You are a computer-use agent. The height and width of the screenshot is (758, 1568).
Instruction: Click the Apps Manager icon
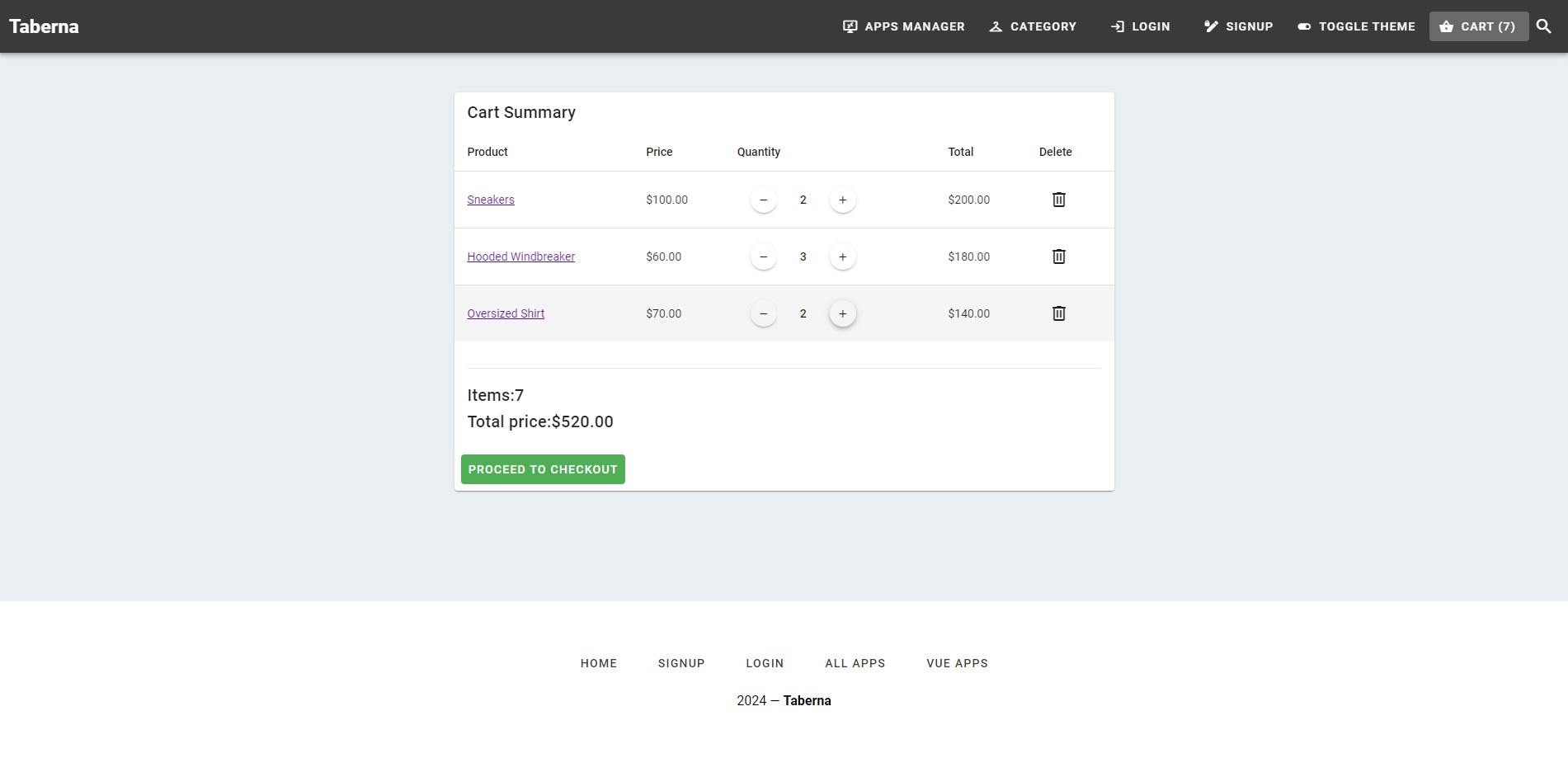[850, 26]
